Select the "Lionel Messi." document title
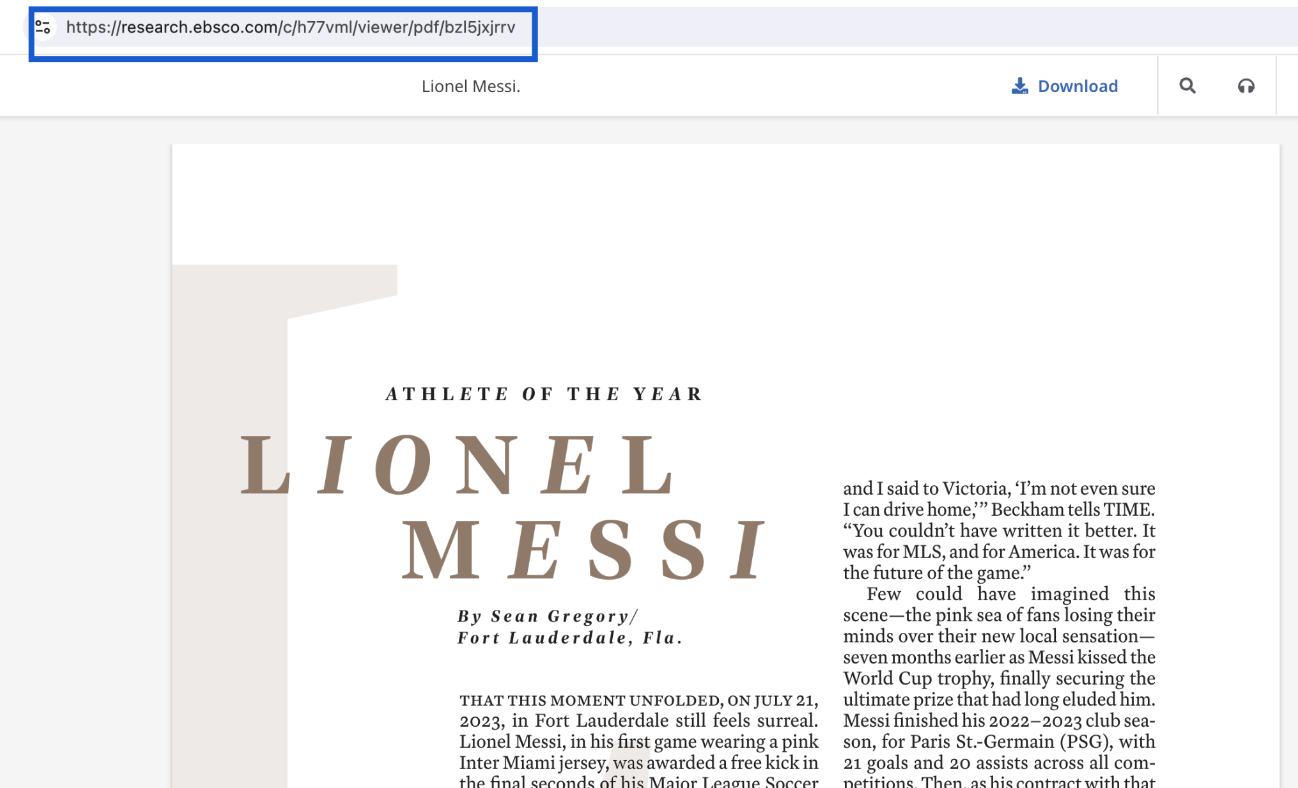This screenshot has height=788, width=1298. tap(471, 86)
